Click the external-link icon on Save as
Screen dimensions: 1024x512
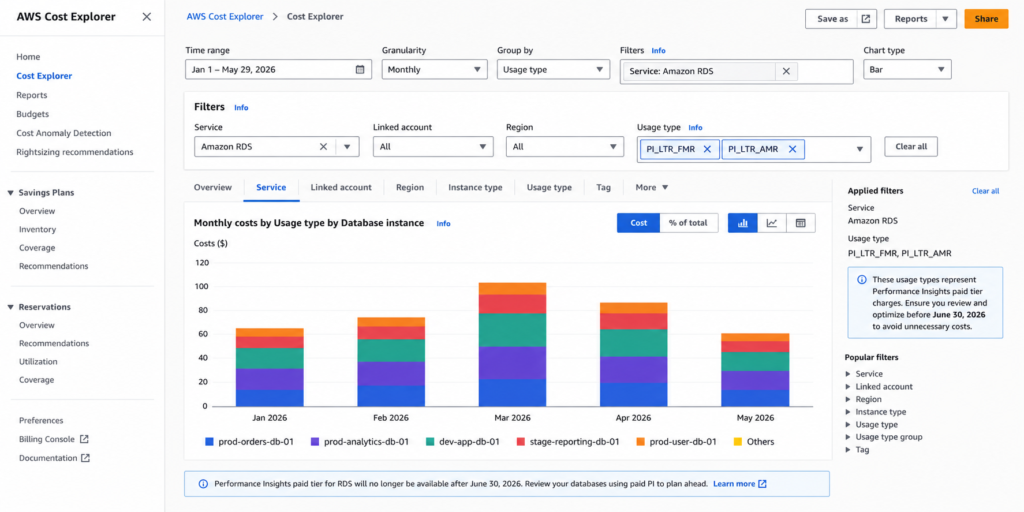tap(865, 19)
